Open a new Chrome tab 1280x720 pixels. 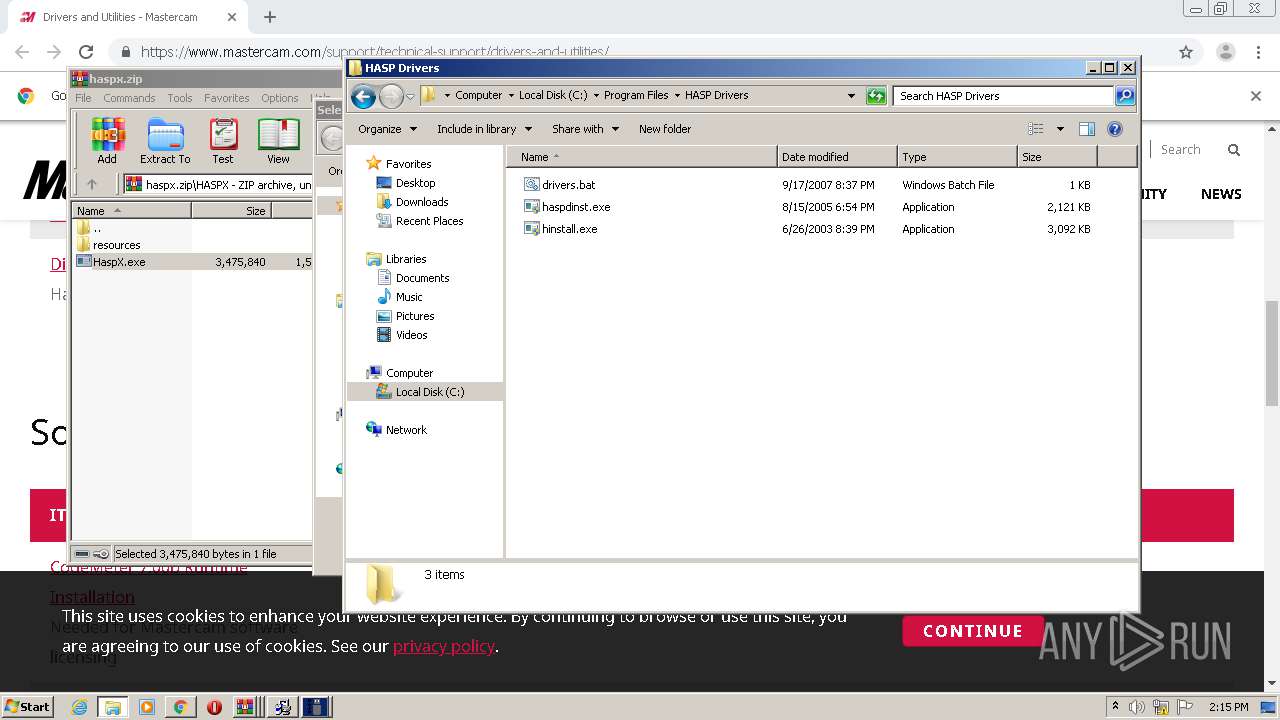click(x=270, y=17)
